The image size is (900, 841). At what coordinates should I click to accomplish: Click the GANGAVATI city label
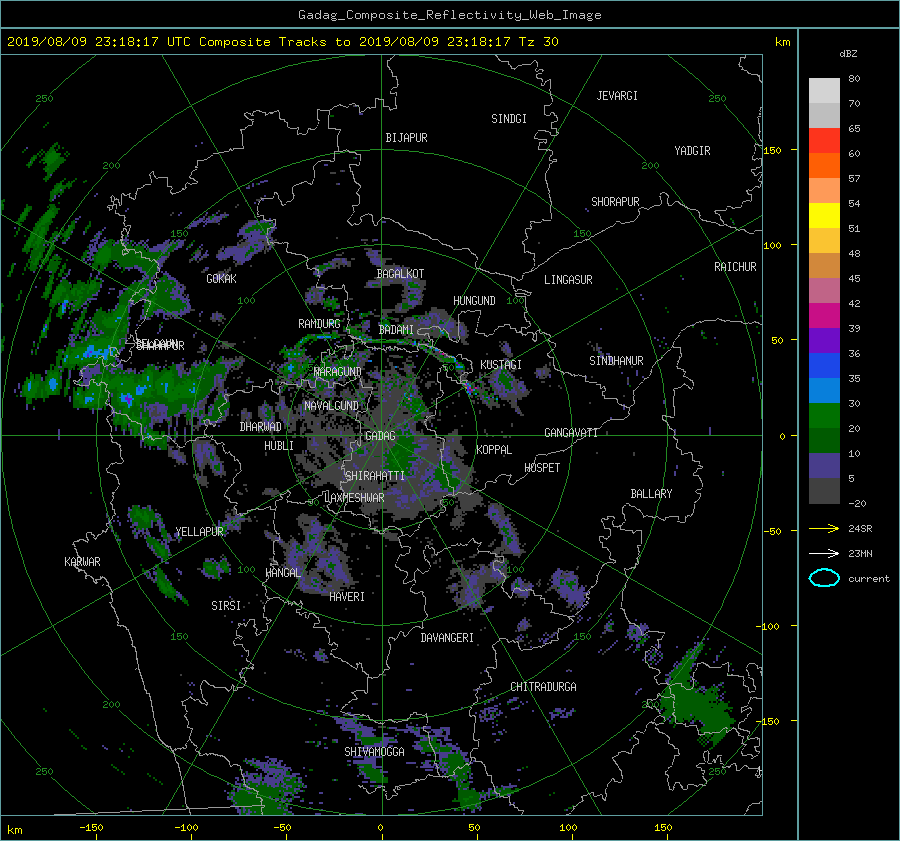pos(571,433)
